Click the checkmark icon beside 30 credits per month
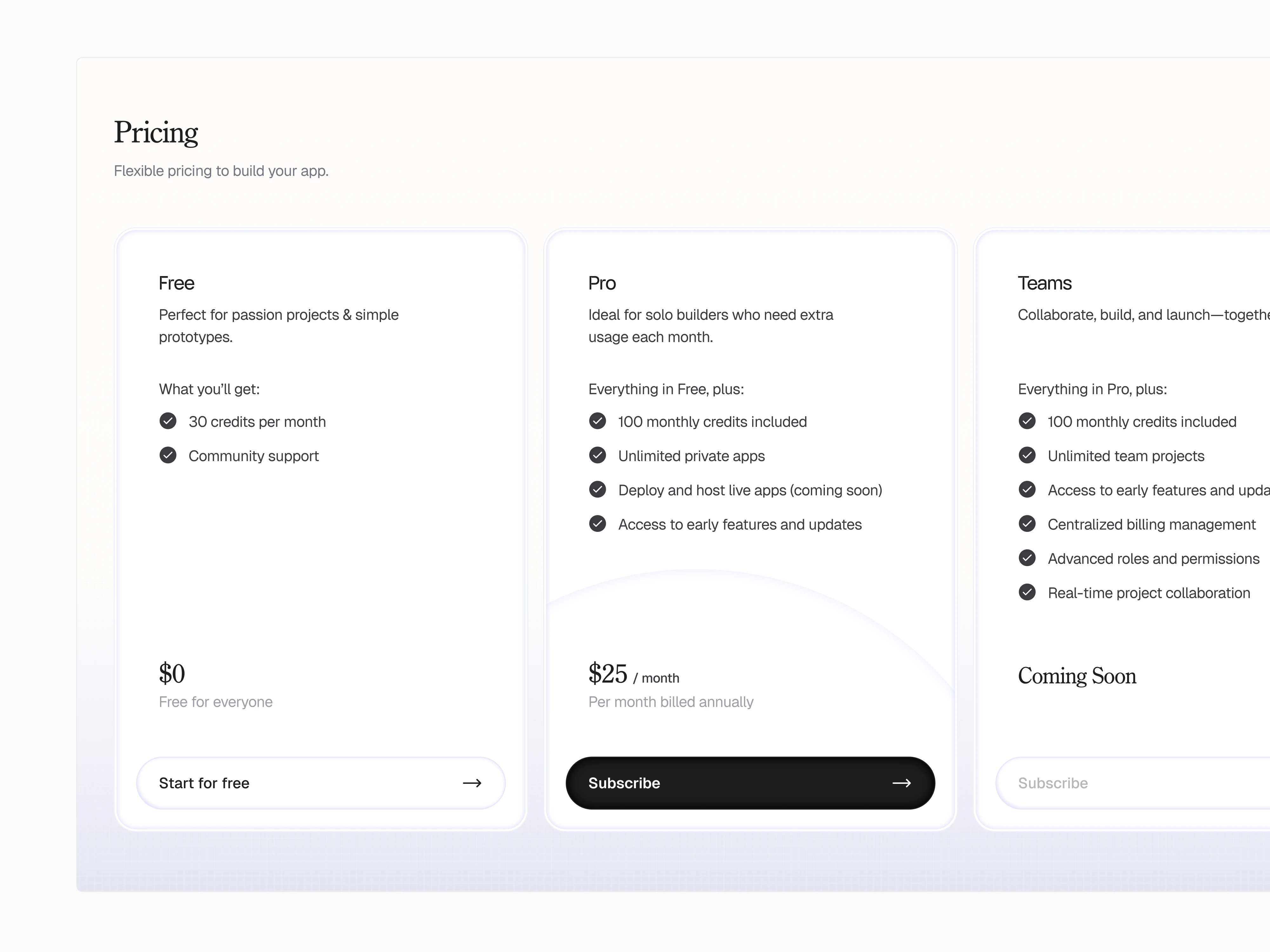The image size is (1270, 952). (x=168, y=421)
